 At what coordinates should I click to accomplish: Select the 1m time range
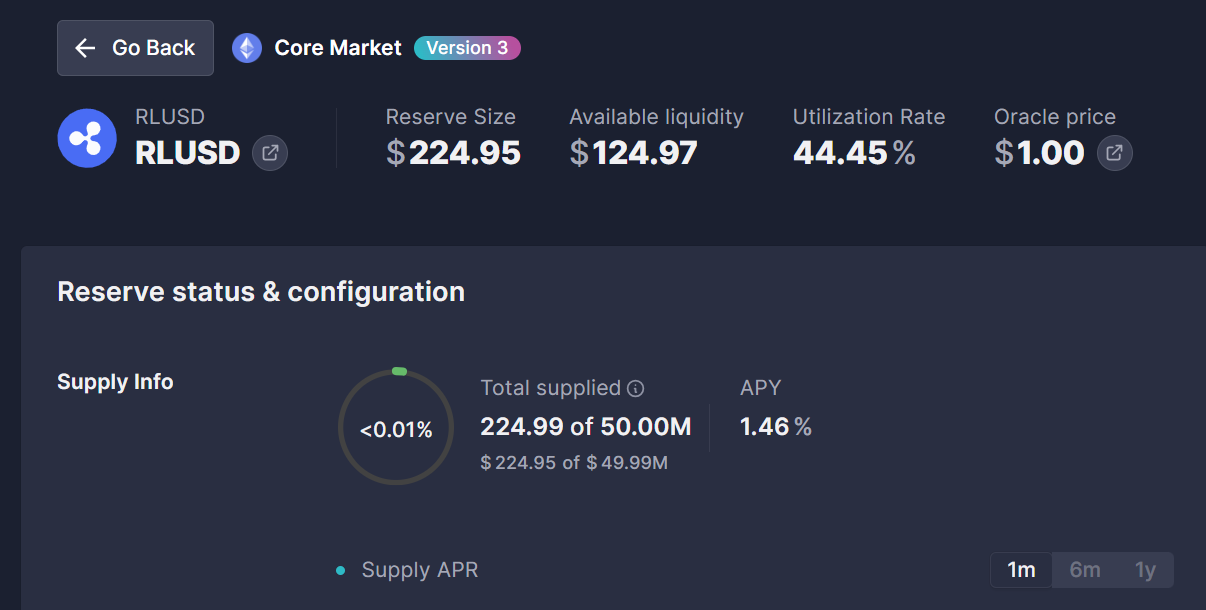point(1021,570)
